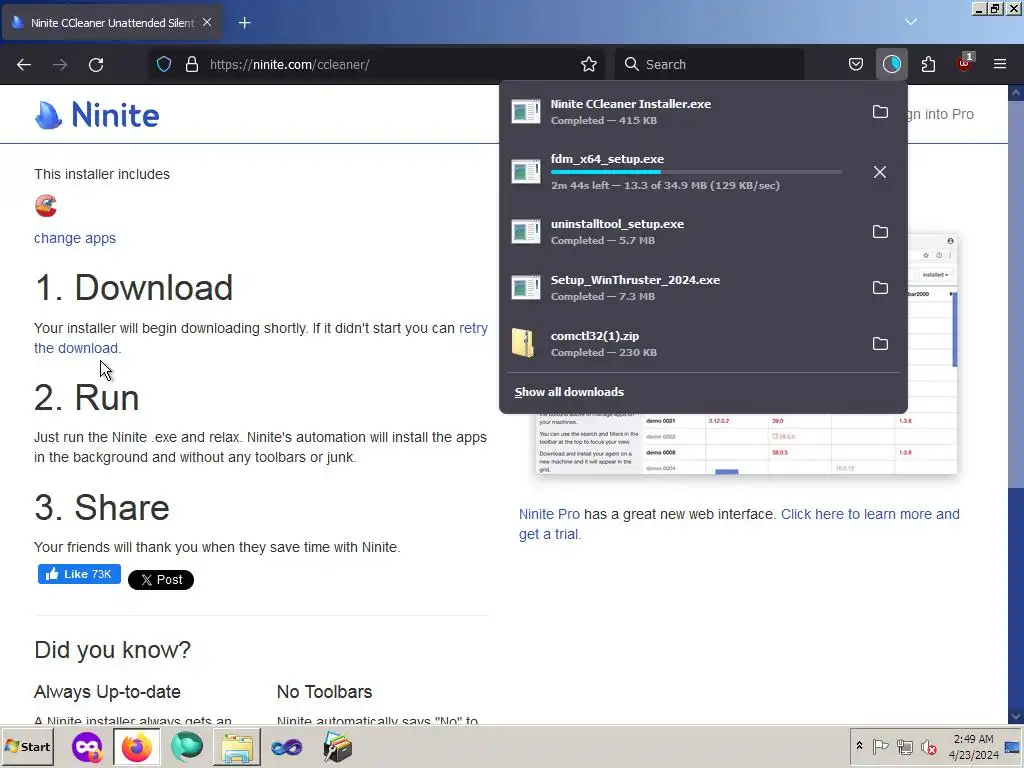Click here to learn more and get a trial

[871, 514]
